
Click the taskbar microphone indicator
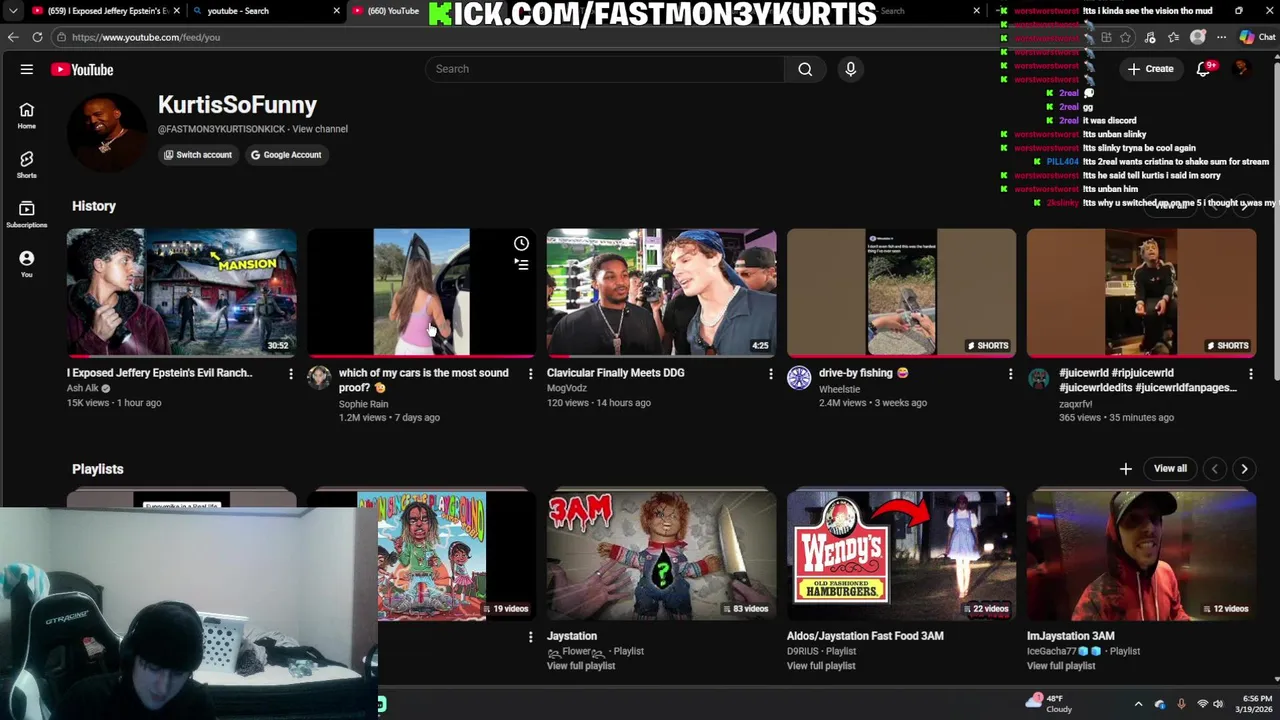coord(1181,704)
